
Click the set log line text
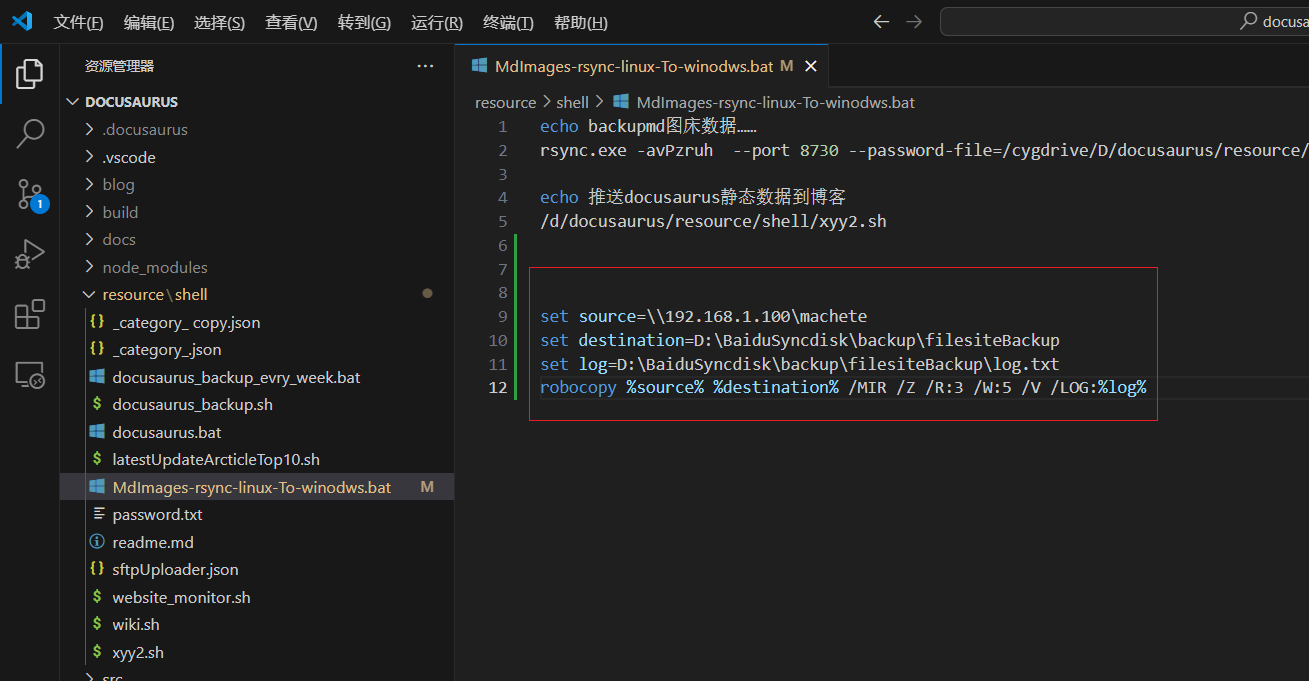(x=799, y=364)
